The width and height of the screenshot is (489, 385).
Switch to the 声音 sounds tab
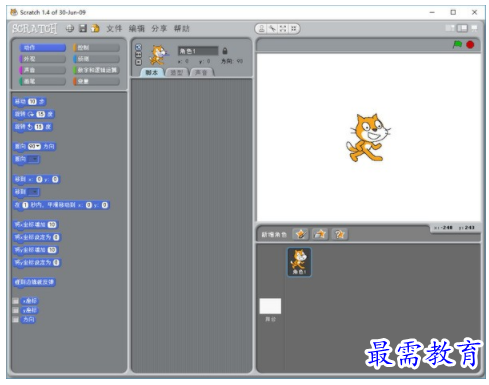(x=201, y=72)
